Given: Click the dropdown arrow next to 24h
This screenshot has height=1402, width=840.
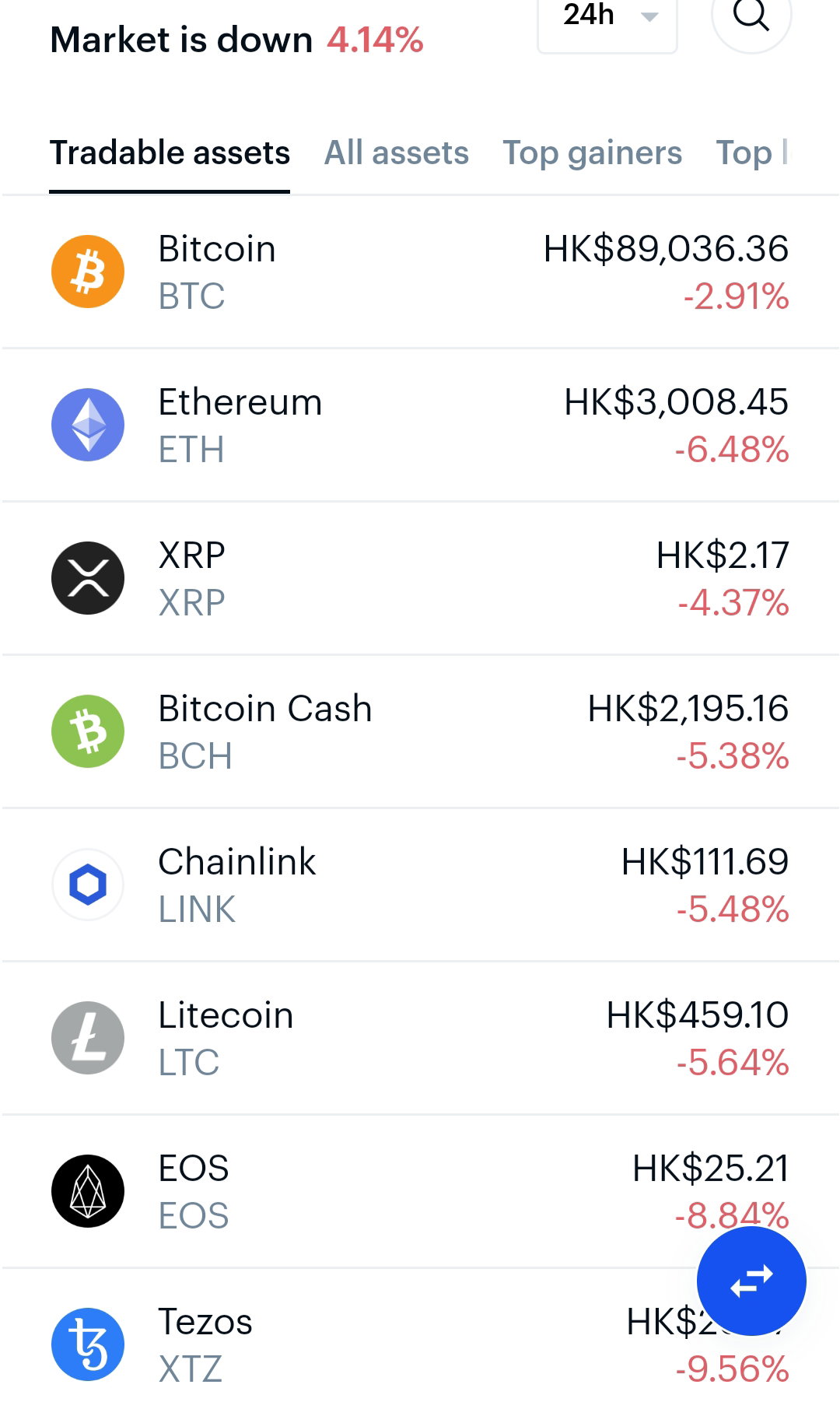Looking at the screenshot, I should pos(649,16).
